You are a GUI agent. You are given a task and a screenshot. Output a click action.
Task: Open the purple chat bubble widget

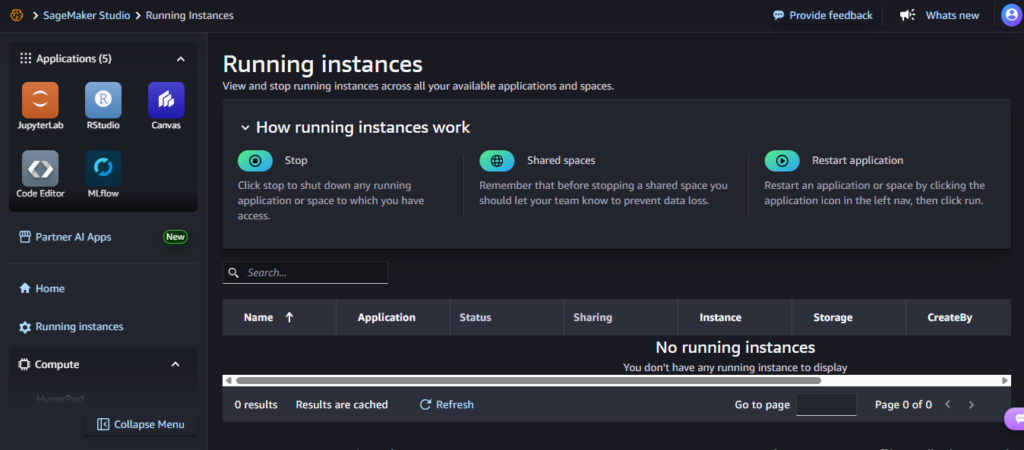[x=1014, y=419]
